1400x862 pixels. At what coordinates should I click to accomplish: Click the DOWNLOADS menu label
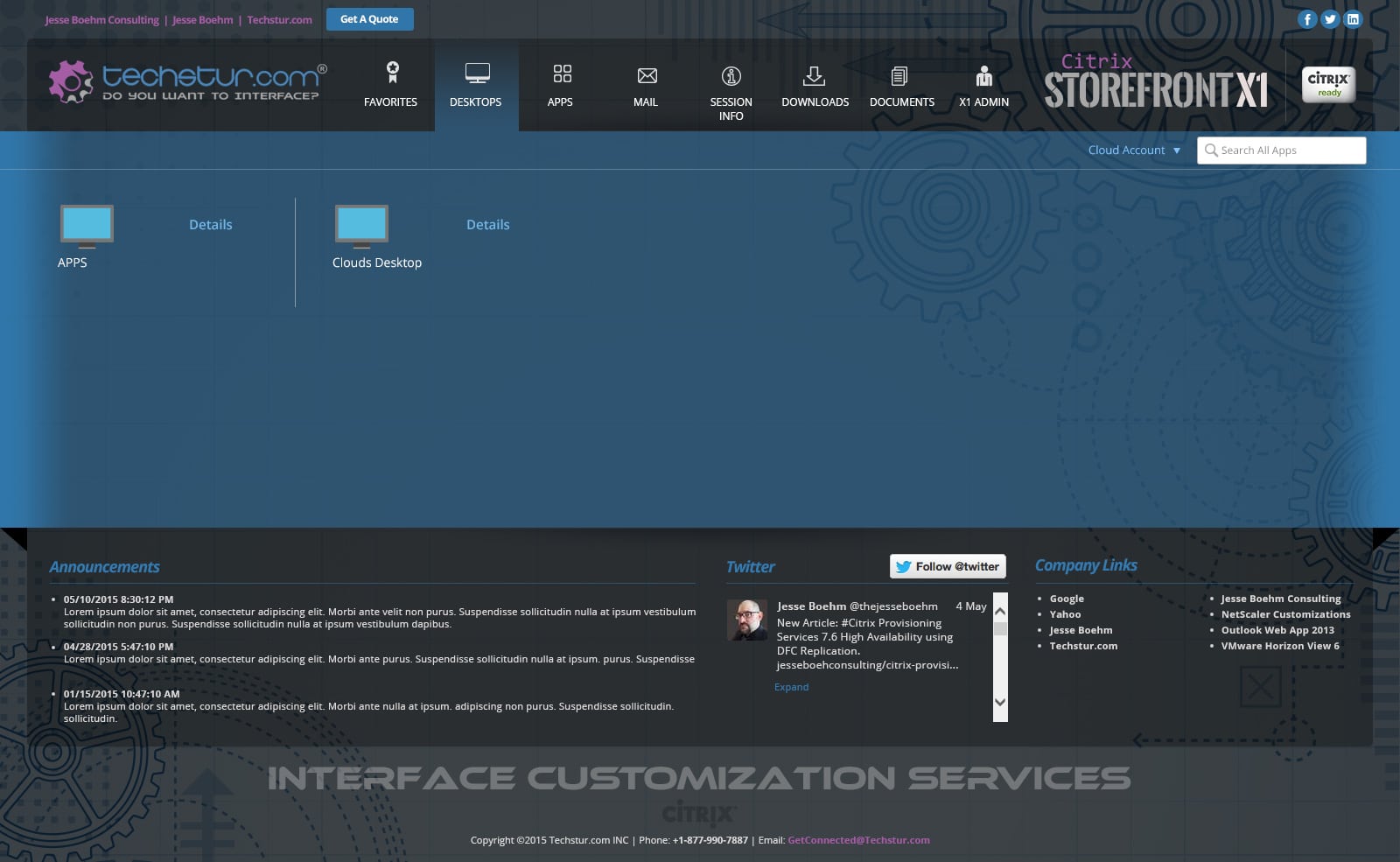(x=815, y=102)
